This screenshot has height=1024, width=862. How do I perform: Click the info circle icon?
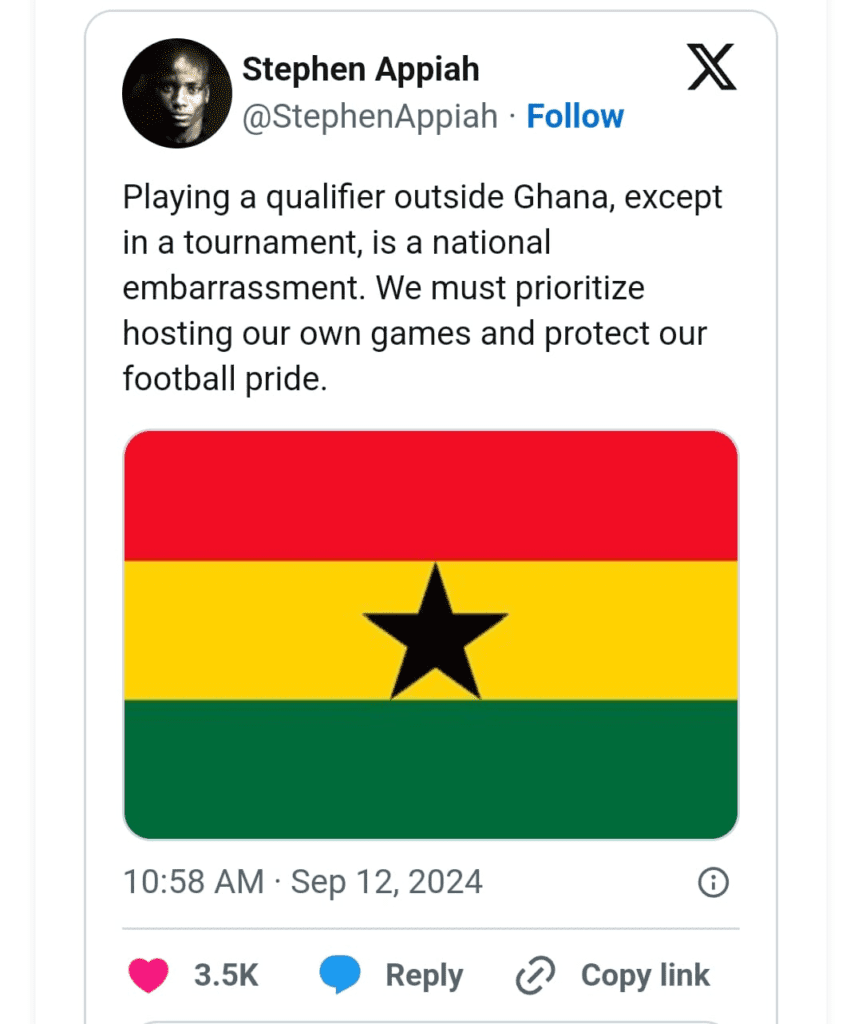point(713,883)
